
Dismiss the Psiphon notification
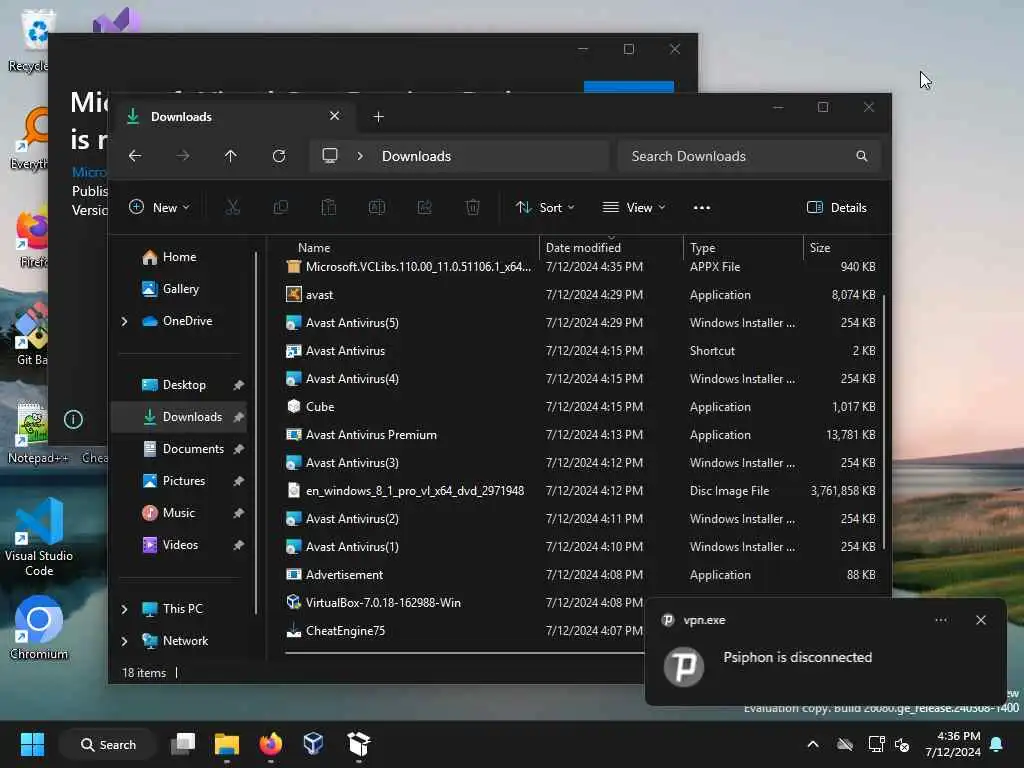coord(981,620)
